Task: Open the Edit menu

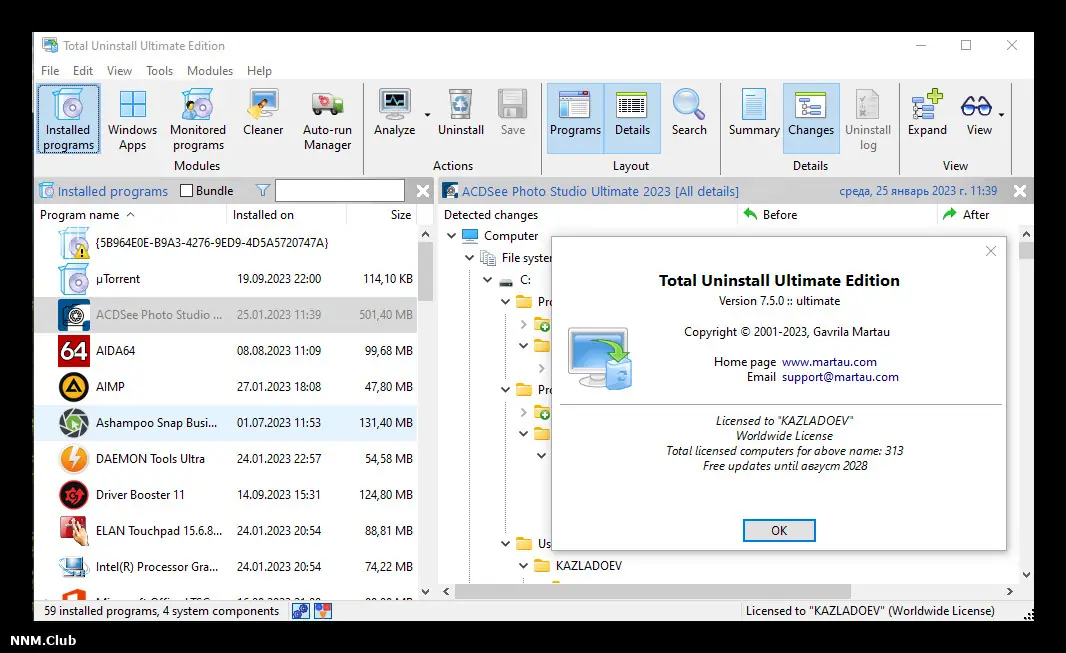Action: tap(83, 71)
